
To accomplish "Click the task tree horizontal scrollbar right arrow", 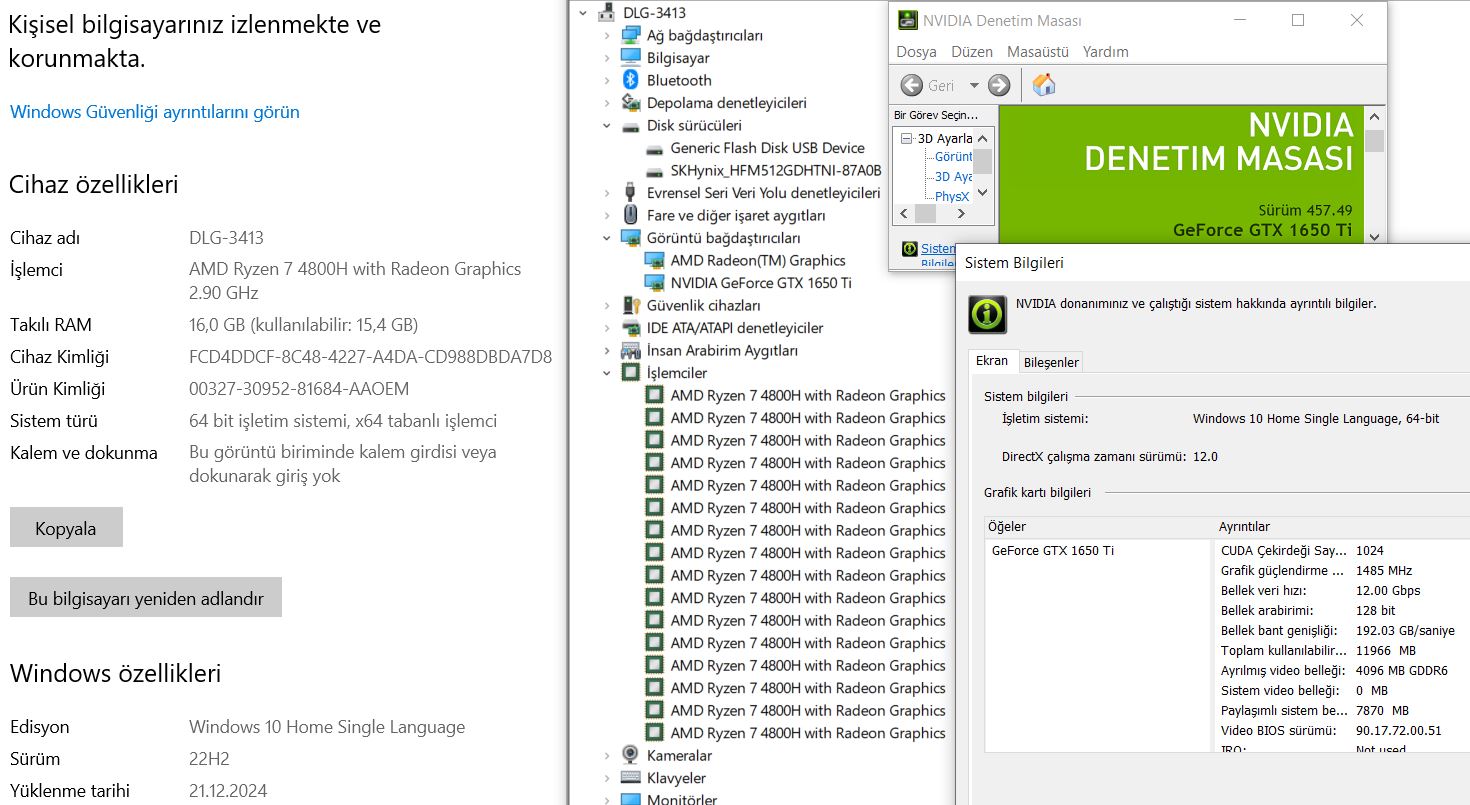I will coord(961,213).
